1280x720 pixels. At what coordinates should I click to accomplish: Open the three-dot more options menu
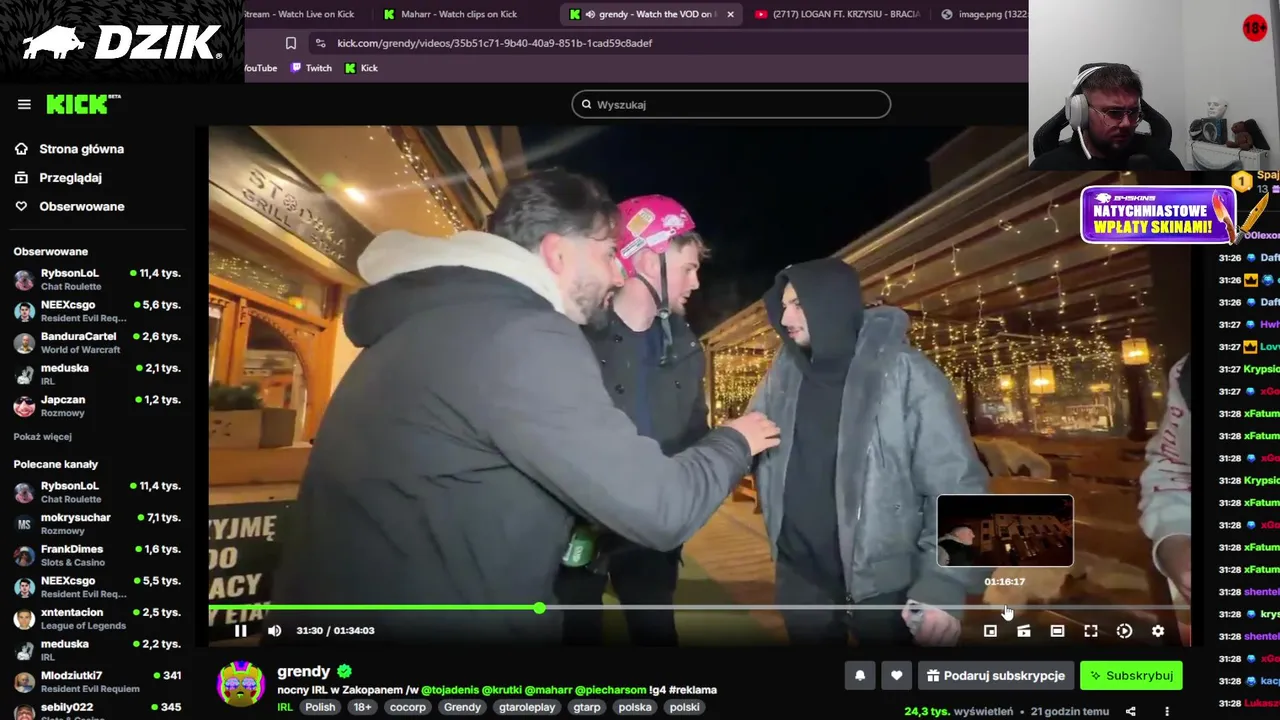(x=1167, y=712)
